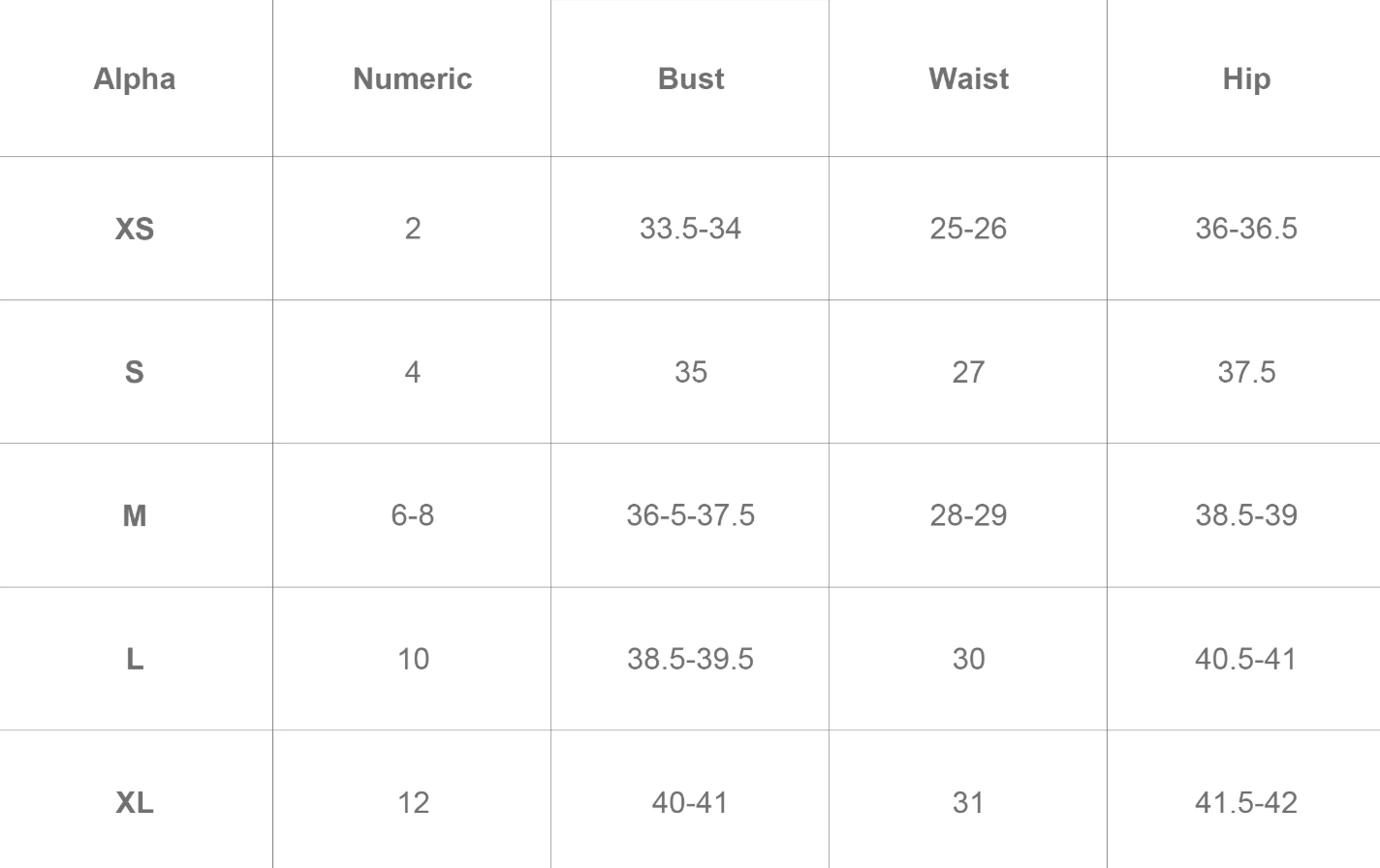This screenshot has width=1380, height=868.
Task: Select the XS size row label
Action: 135,229
